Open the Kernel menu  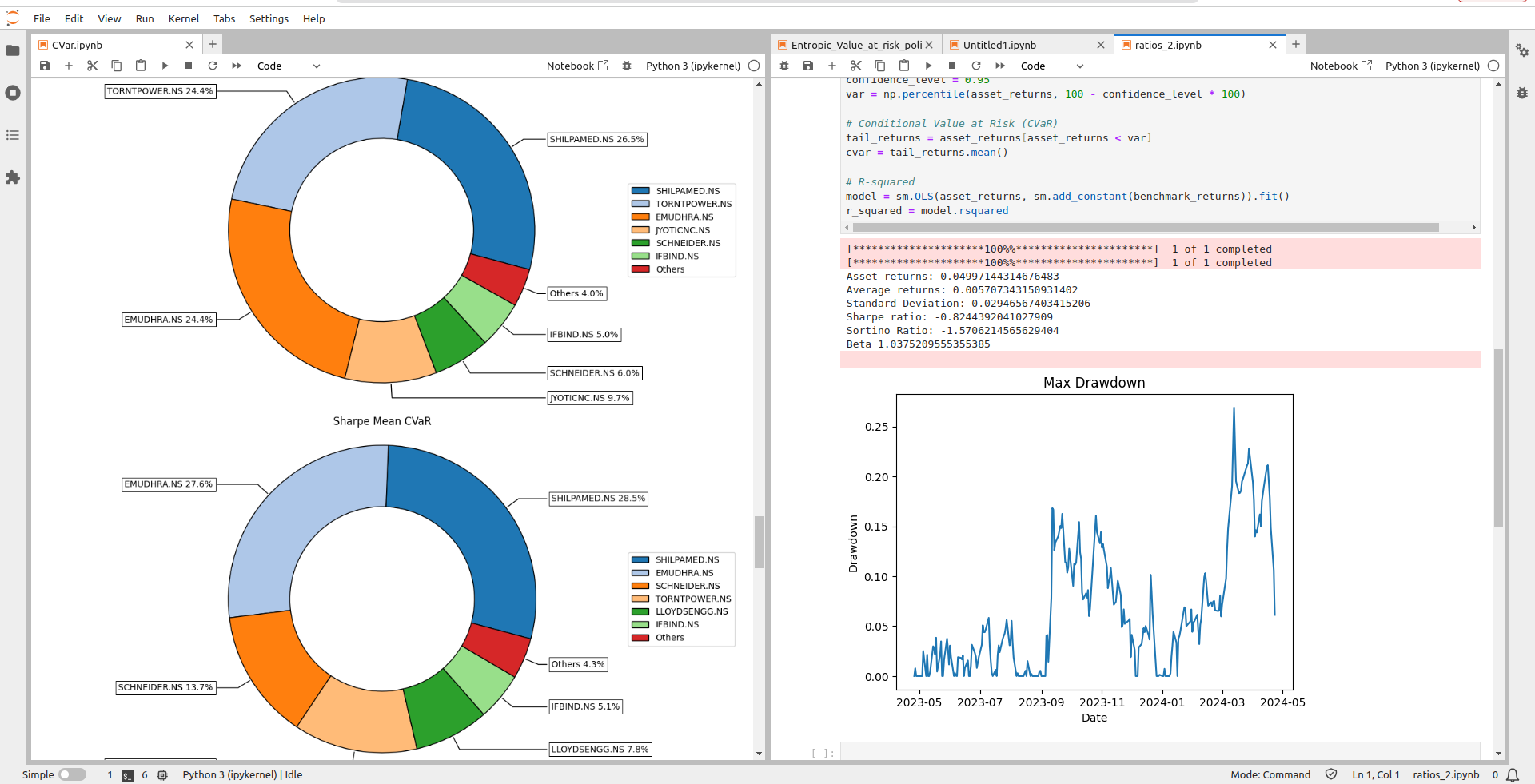pyautogui.click(x=184, y=18)
